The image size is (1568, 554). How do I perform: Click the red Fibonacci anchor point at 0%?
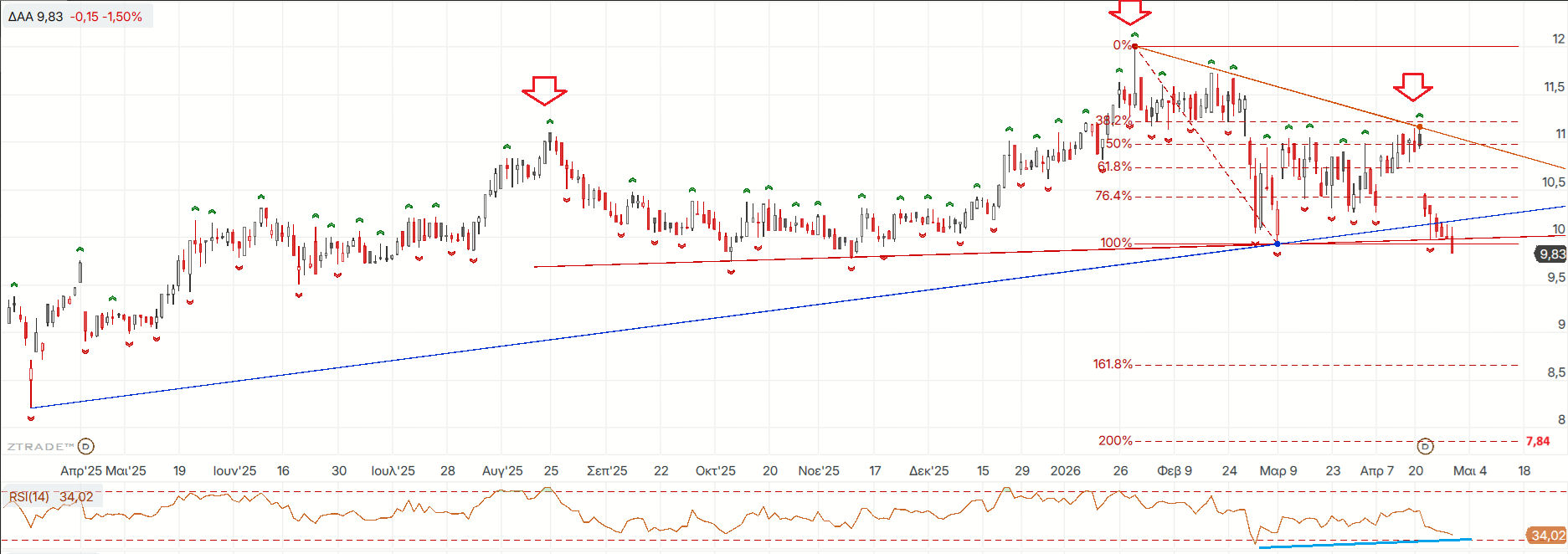(1134, 46)
